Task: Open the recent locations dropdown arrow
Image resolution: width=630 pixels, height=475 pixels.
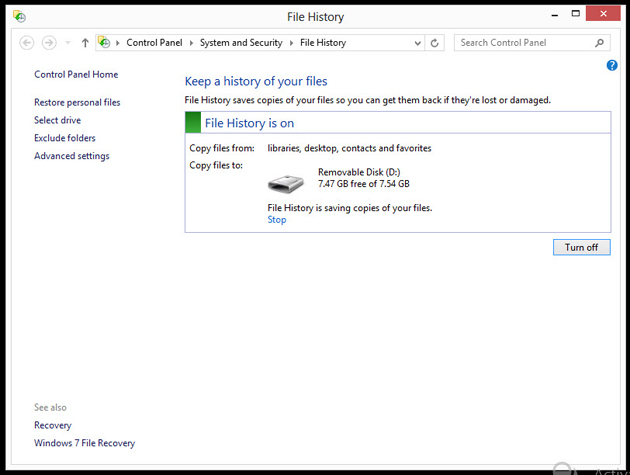Action: pyautogui.click(x=68, y=43)
